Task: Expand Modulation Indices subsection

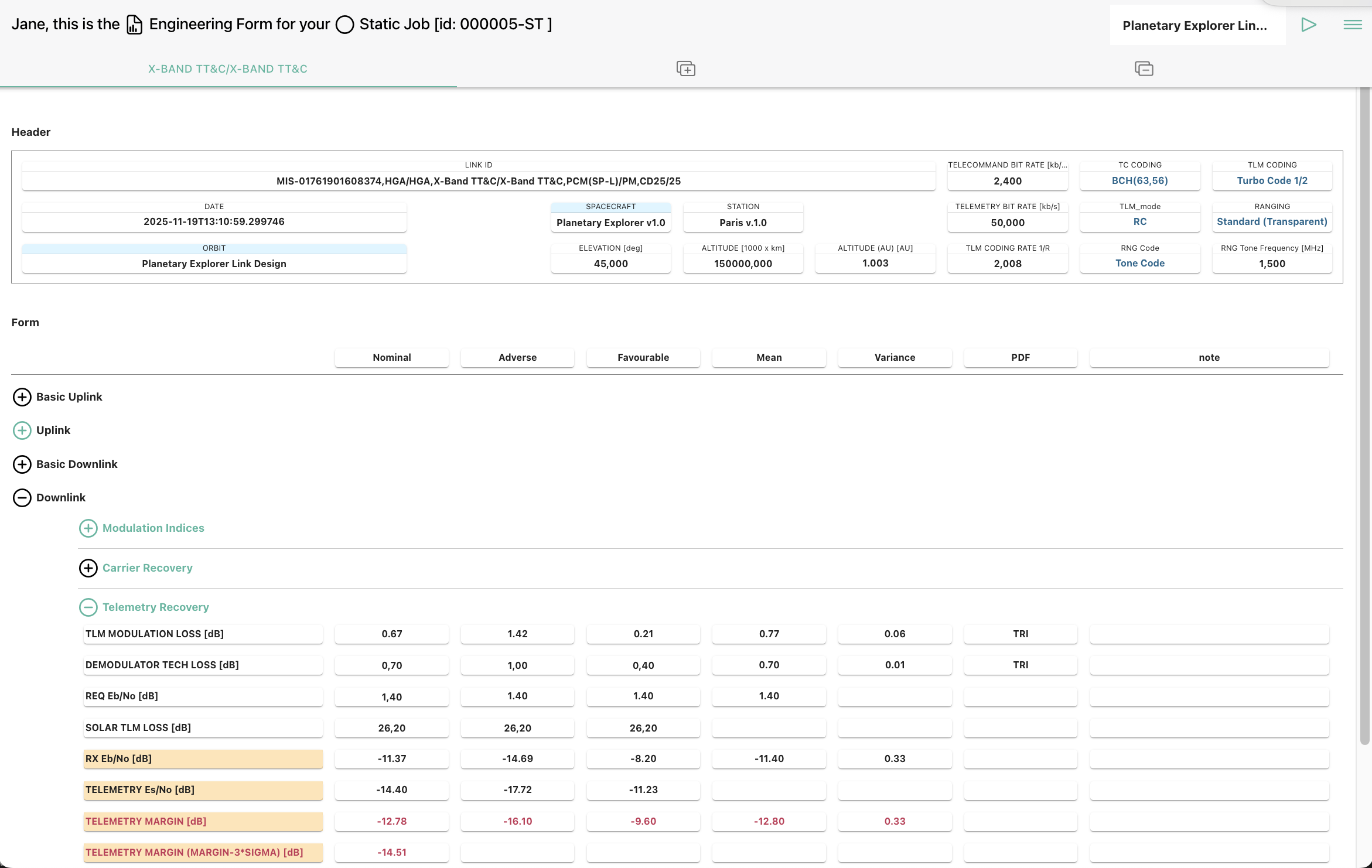Action: [x=88, y=528]
